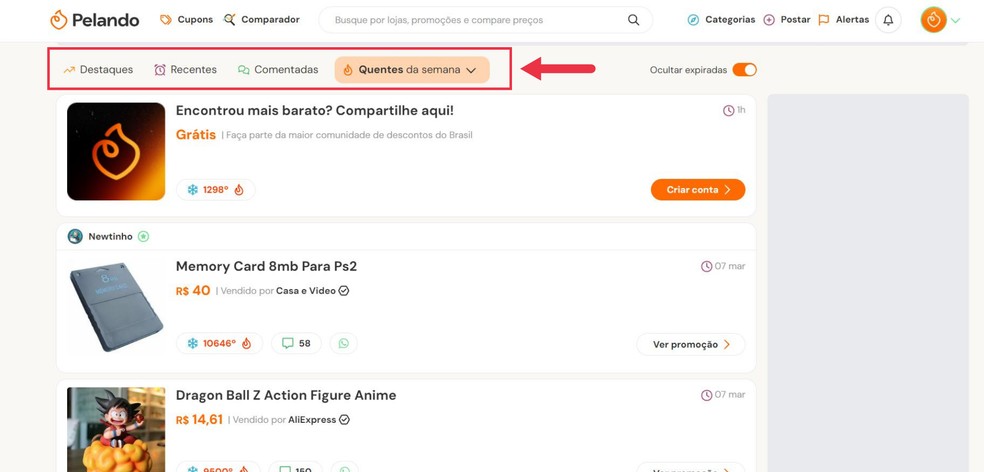Viewport: 984px width, 472px height.
Task: Select the Comentadas tab
Action: tap(278, 70)
